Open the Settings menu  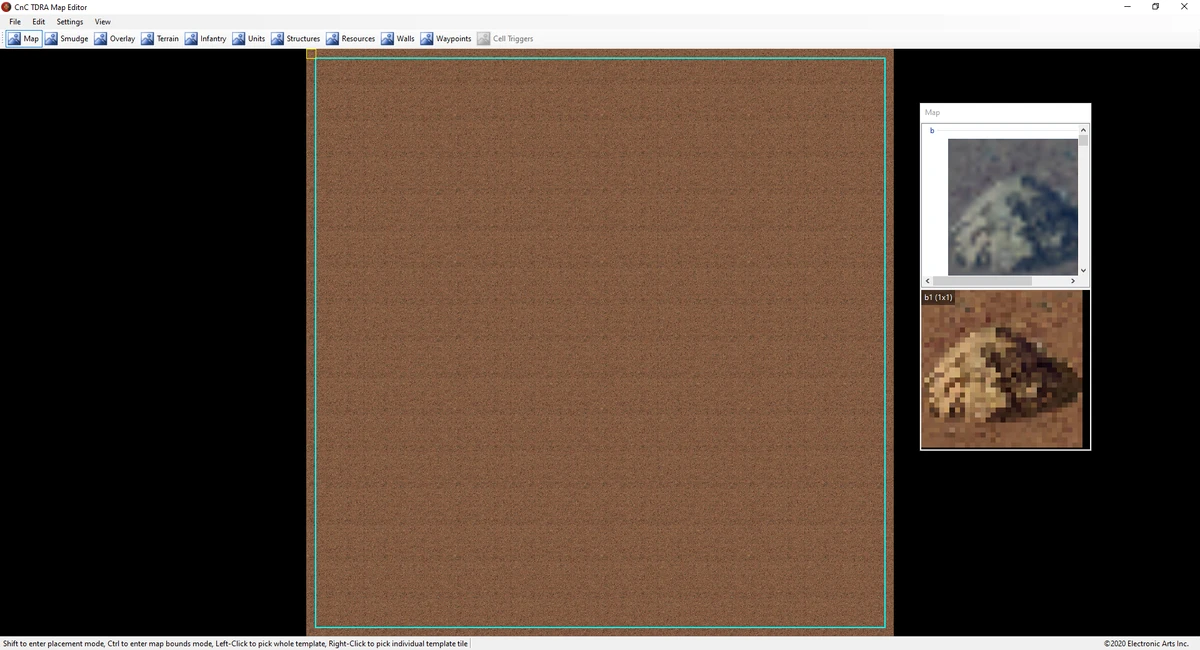click(68, 21)
